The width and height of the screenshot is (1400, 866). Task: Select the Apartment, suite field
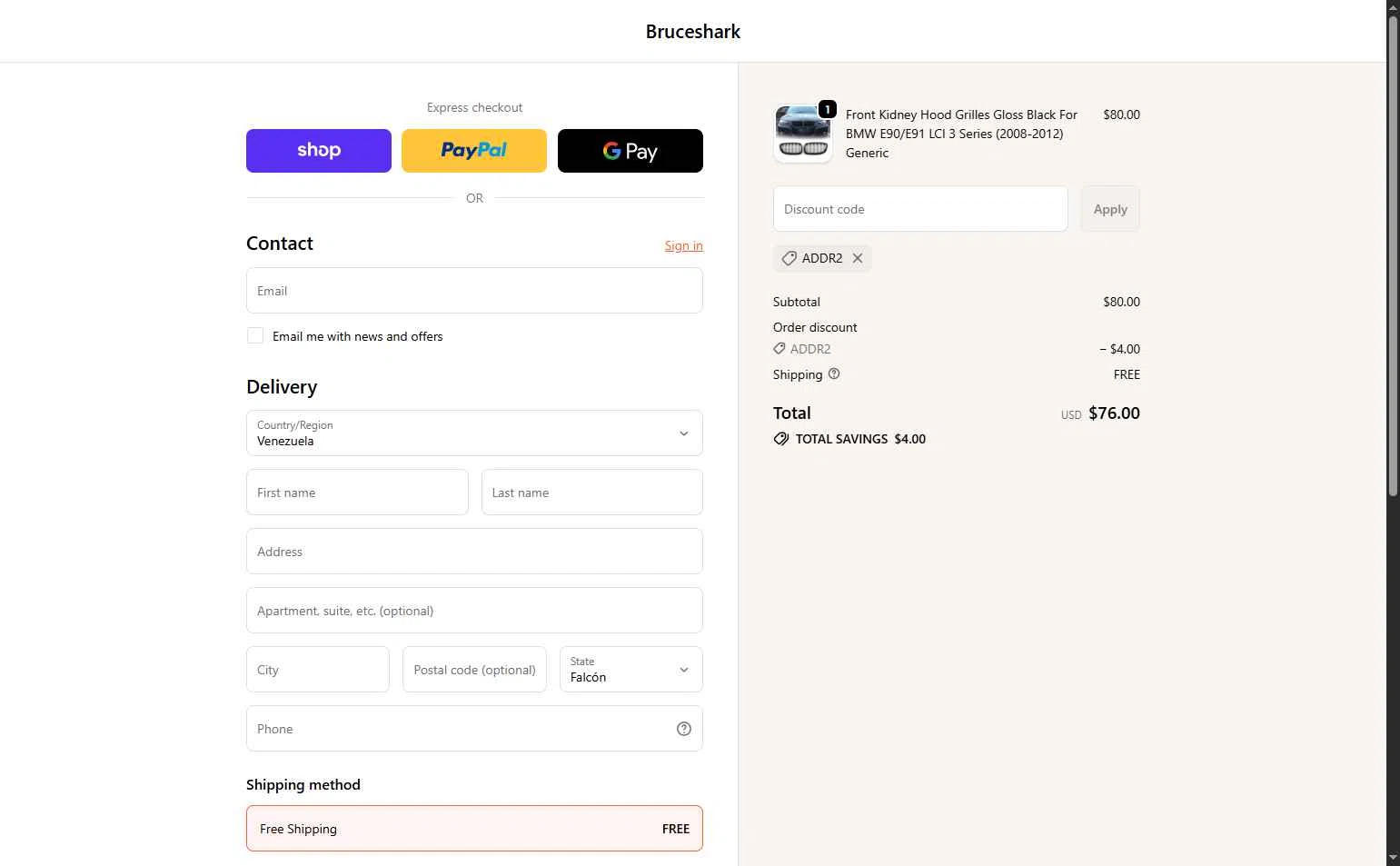[x=474, y=611]
